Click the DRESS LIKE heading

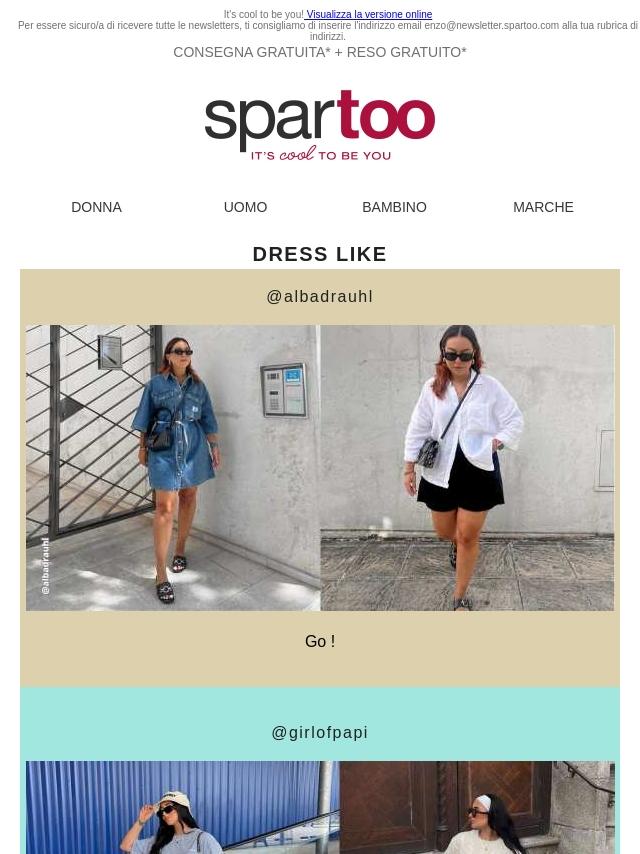(320, 254)
